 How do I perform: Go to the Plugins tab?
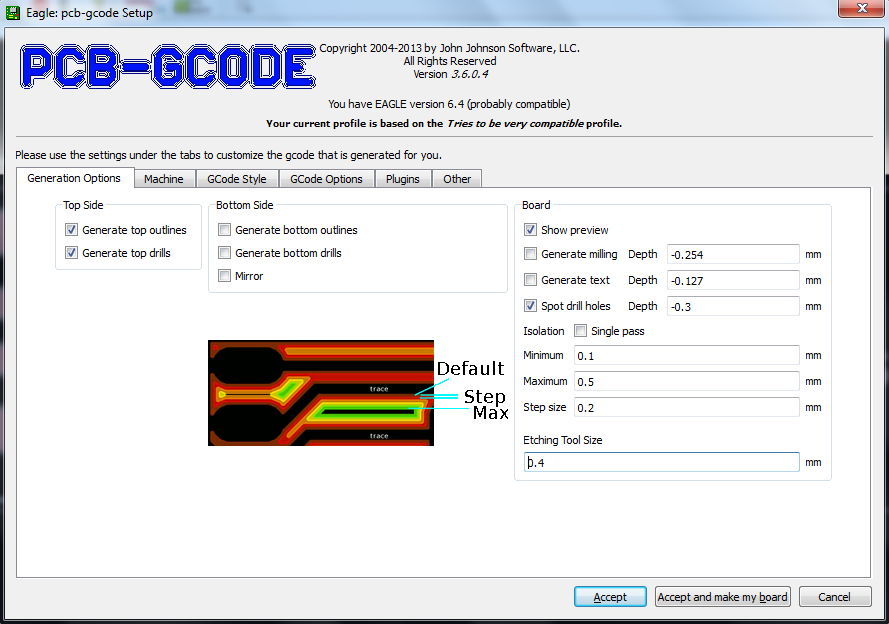coord(403,179)
